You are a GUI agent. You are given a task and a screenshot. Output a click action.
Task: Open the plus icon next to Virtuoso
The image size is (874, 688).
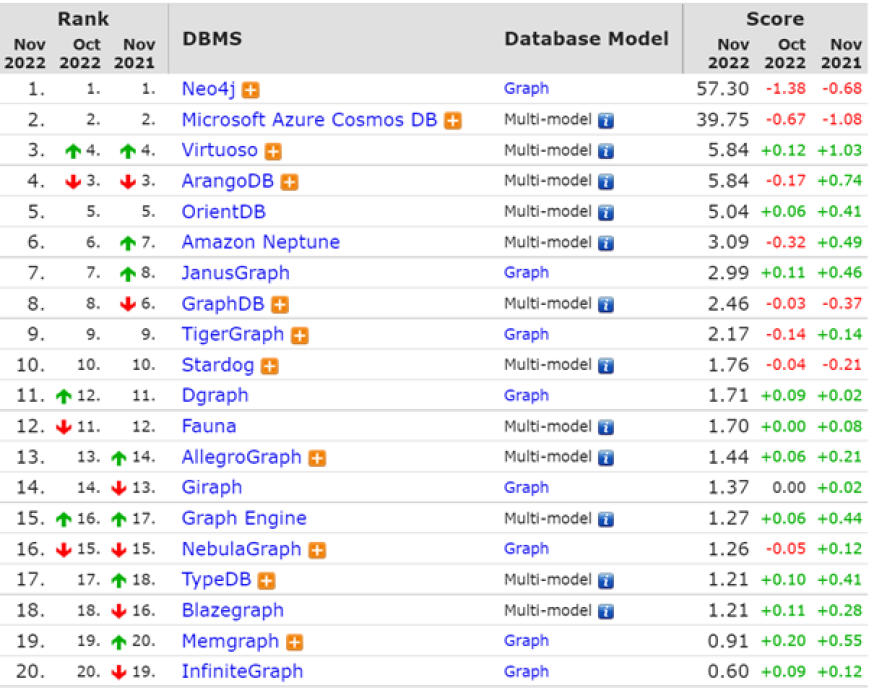click(x=273, y=151)
